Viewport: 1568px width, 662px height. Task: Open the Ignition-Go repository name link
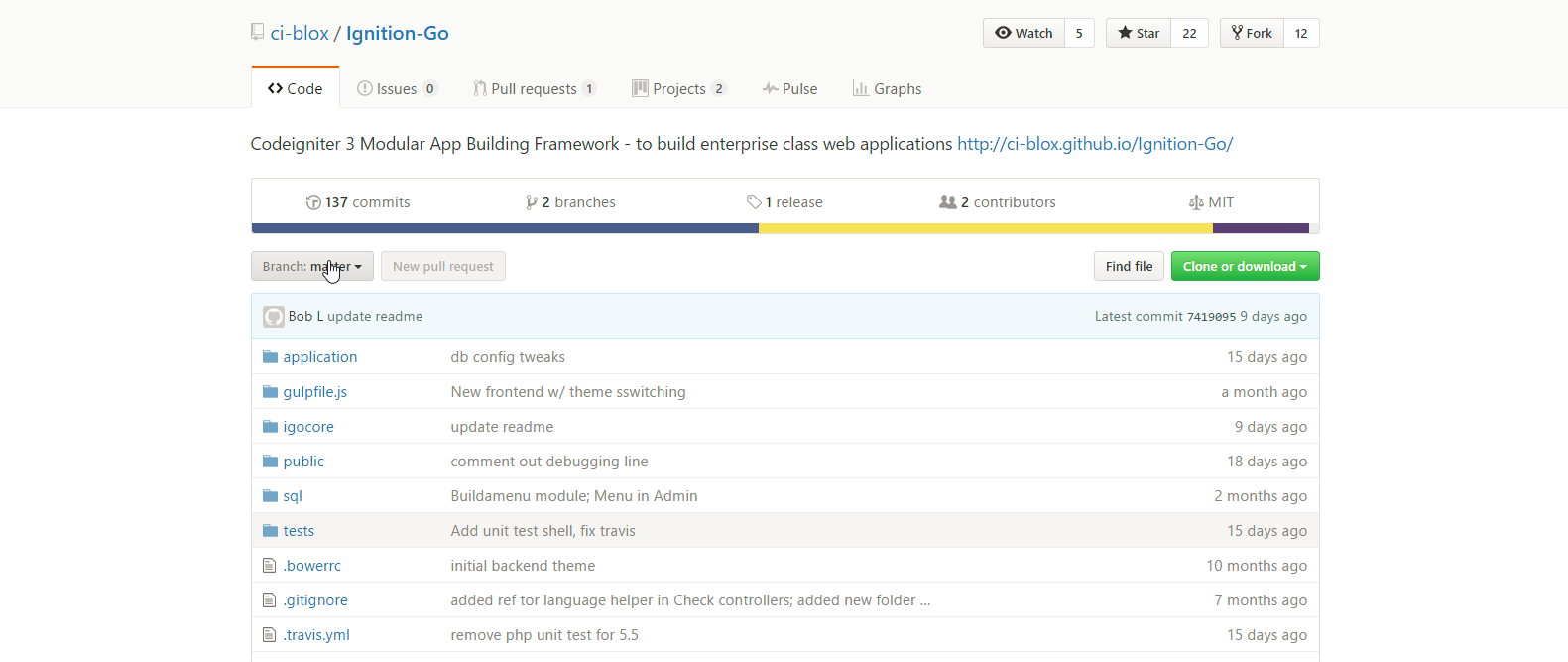coord(398,33)
